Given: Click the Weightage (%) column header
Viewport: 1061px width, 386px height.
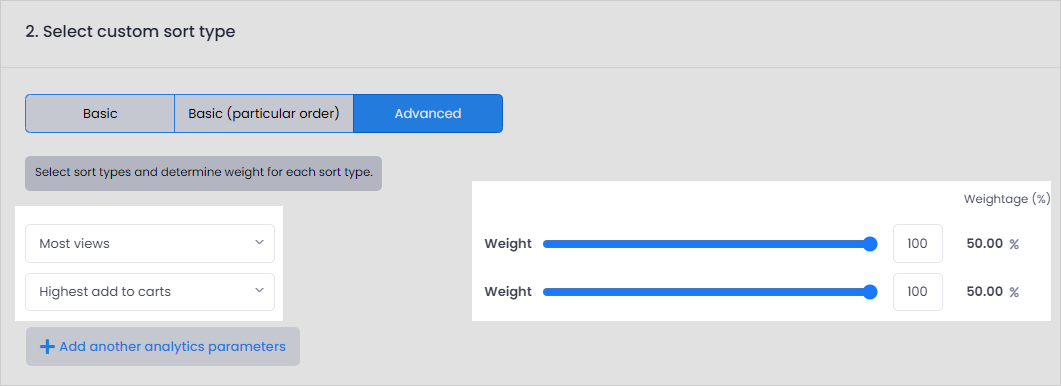Looking at the screenshot, I should pos(1007,199).
